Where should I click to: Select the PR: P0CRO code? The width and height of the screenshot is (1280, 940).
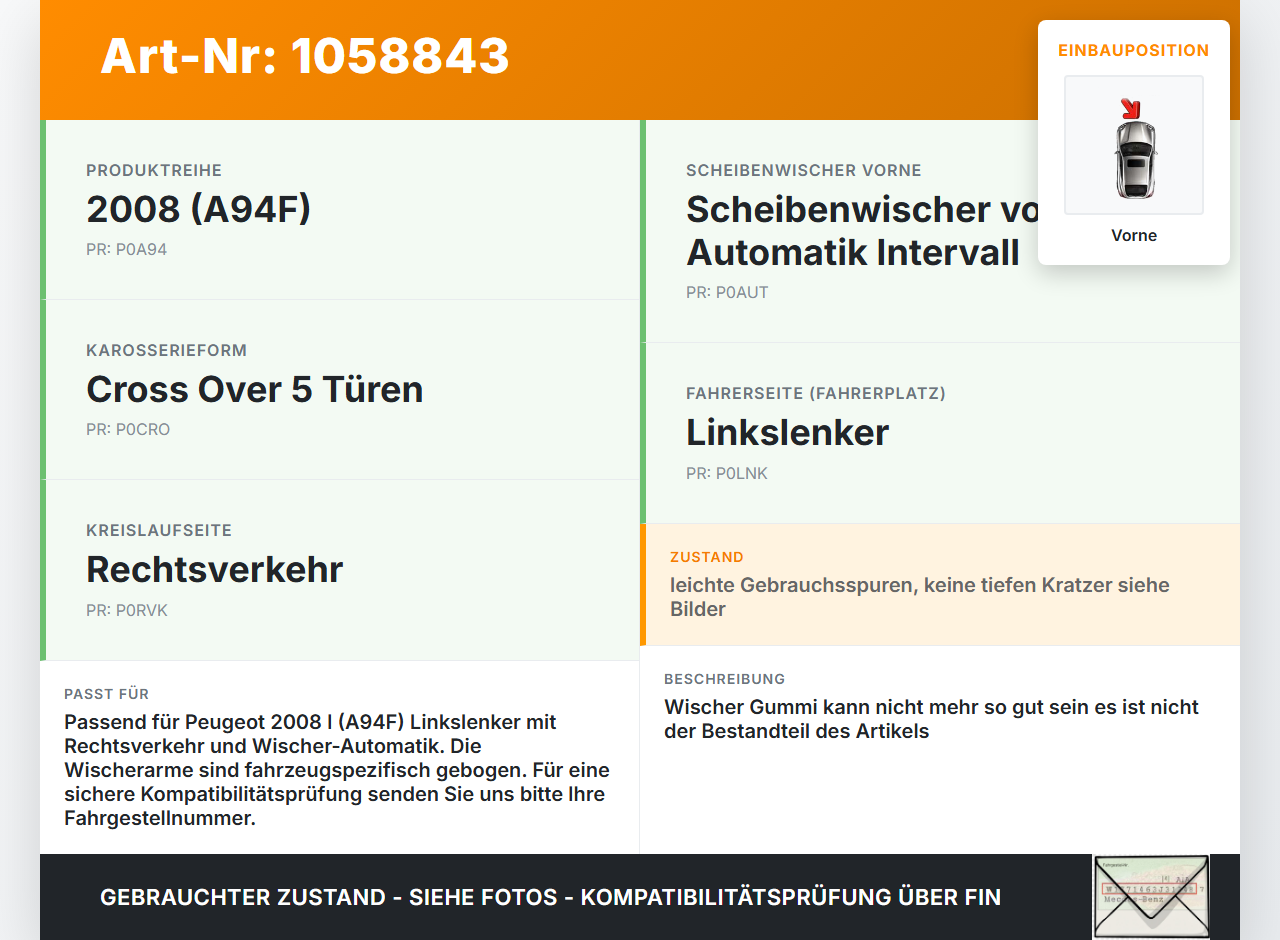128,429
